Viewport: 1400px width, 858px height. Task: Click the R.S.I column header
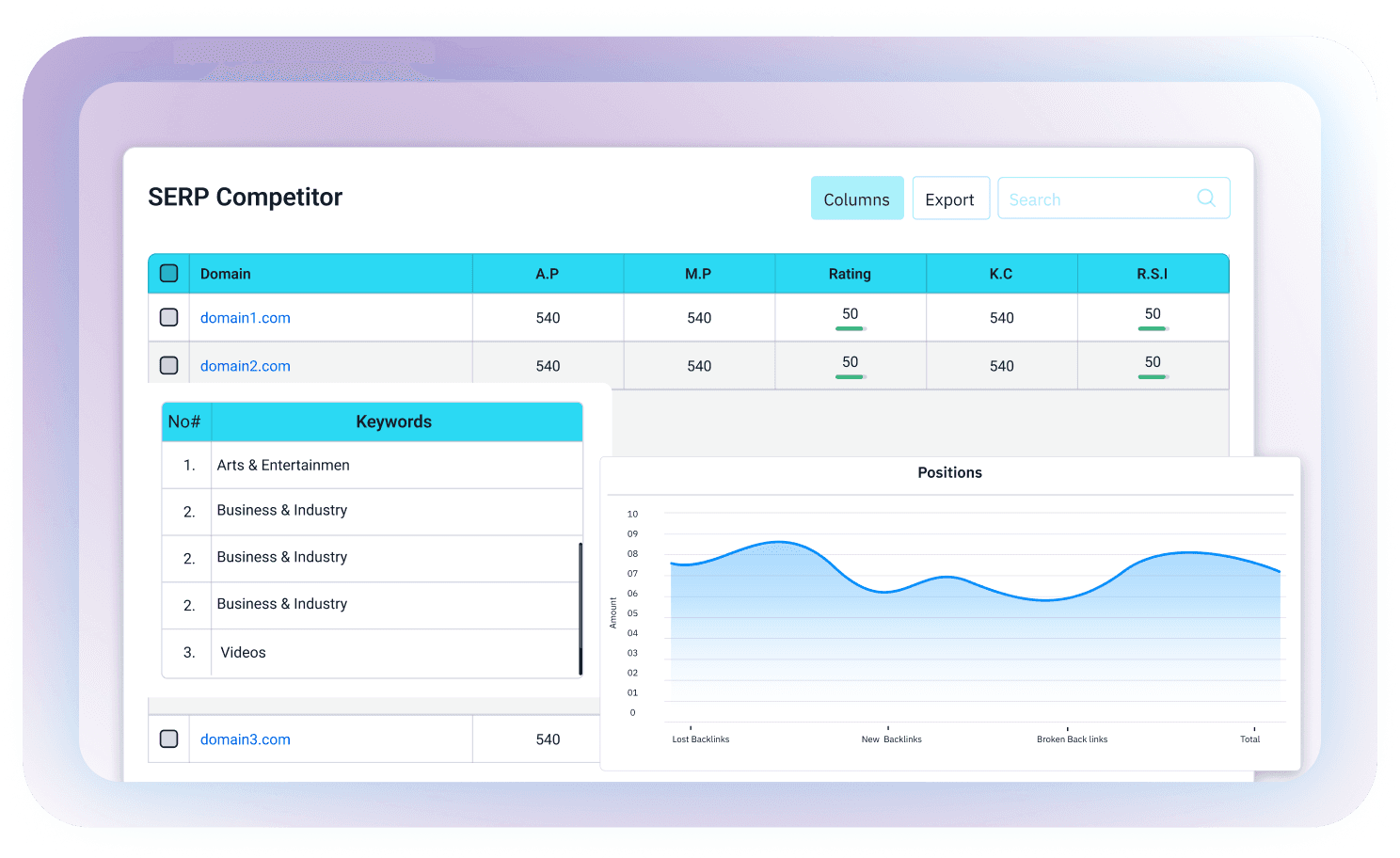tap(1152, 274)
